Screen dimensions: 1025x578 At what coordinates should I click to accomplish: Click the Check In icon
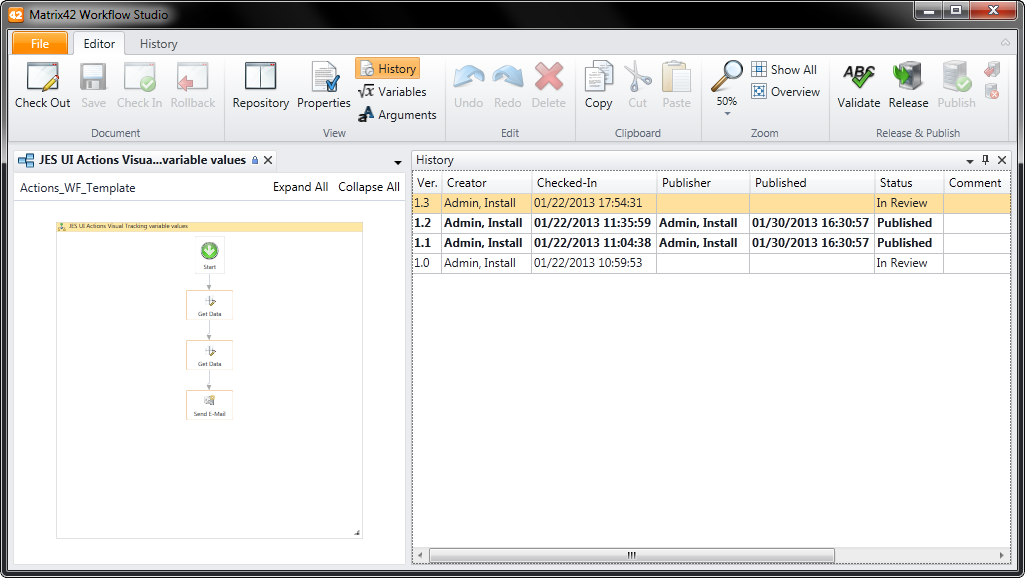139,76
